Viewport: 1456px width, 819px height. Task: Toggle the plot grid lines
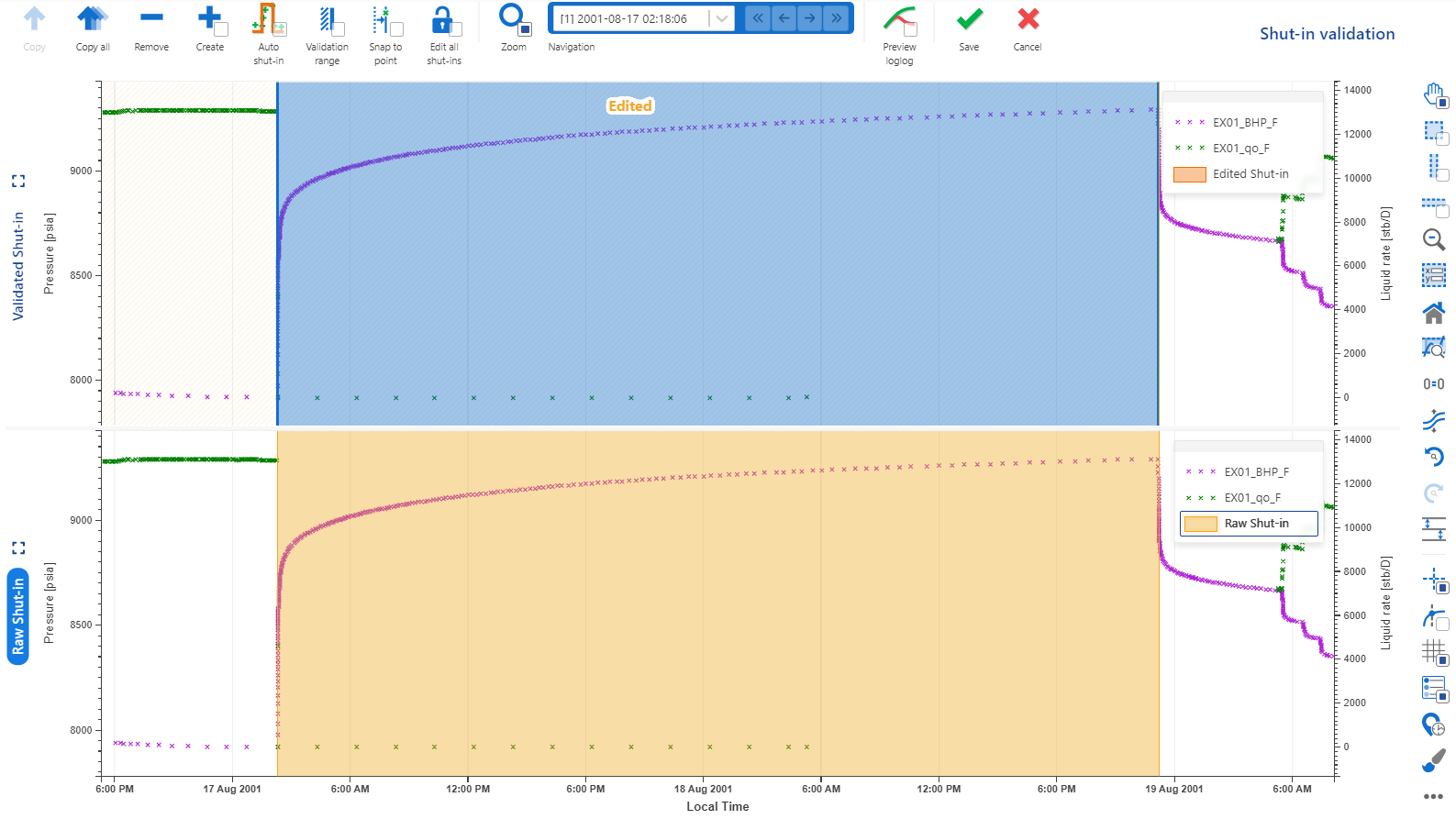click(x=1434, y=652)
